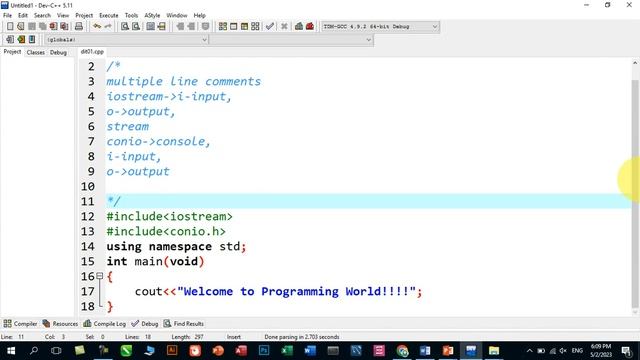Open the Search menu
The width and height of the screenshot is (640, 360).
point(42,15)
